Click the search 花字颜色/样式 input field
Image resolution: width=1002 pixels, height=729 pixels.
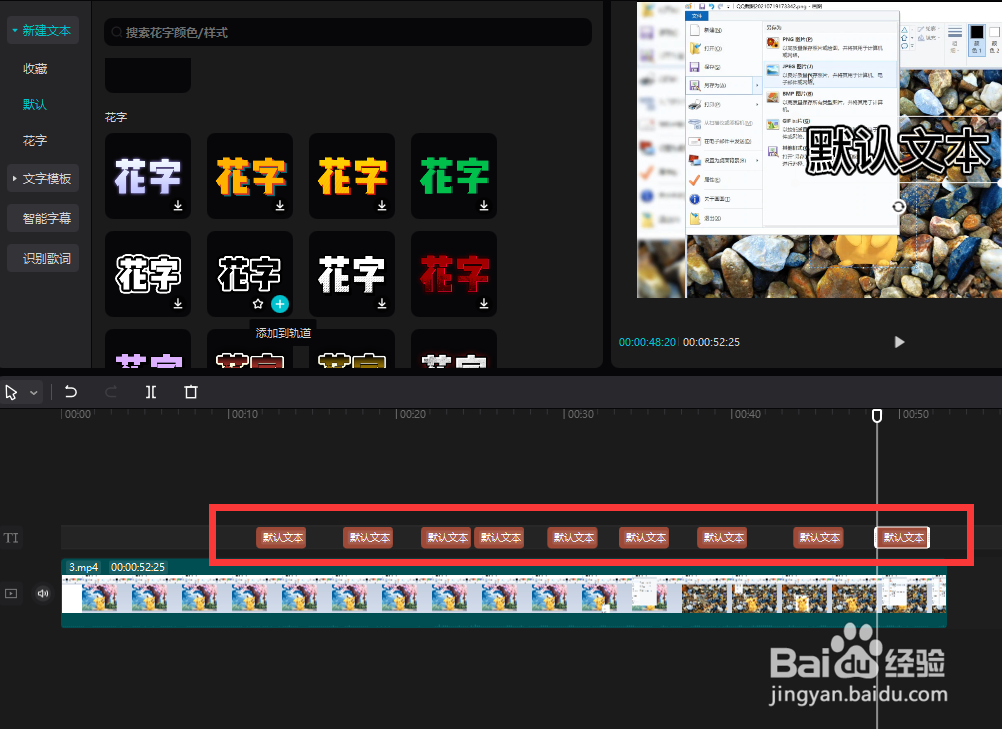tap(348, 32)
